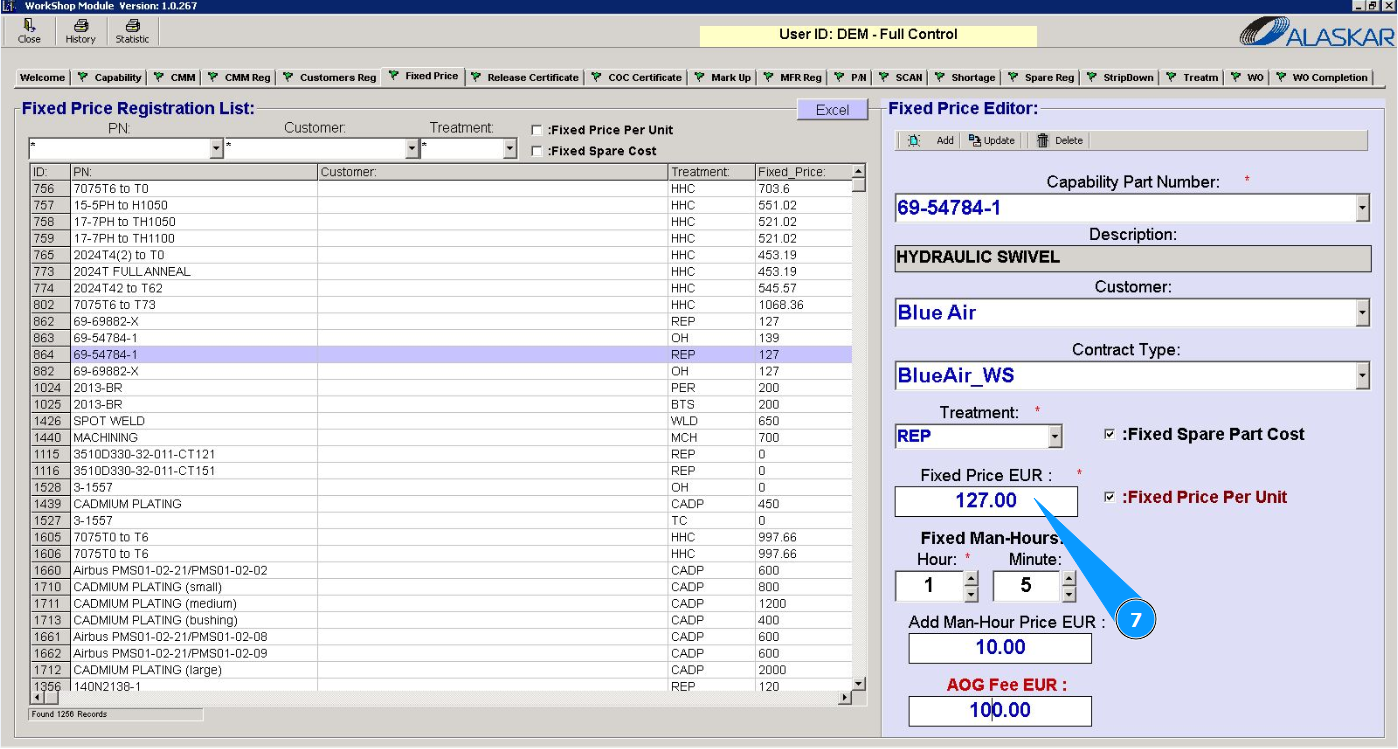Open the Treatment dropdown showing REP
This screenshot has height=749, width=1398.
(x=1054, y=437)
